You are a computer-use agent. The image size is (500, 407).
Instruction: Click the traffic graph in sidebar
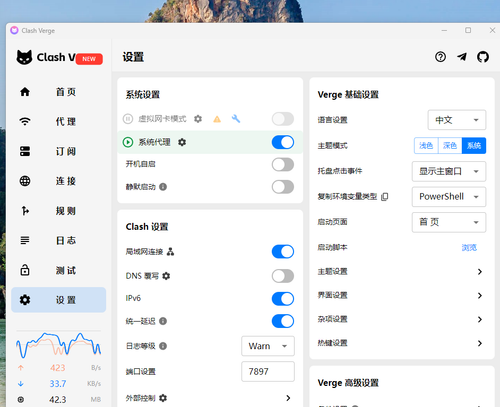[59, 345]
